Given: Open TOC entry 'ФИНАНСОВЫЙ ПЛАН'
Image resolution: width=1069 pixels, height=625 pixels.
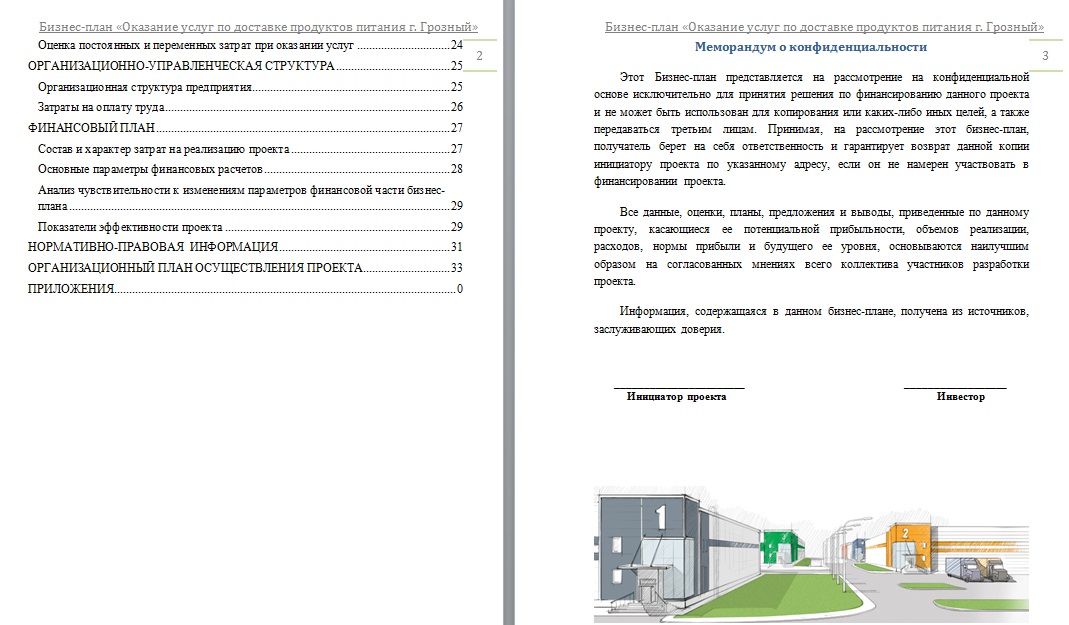Looking at the screenshot, I should pos(245,128).
